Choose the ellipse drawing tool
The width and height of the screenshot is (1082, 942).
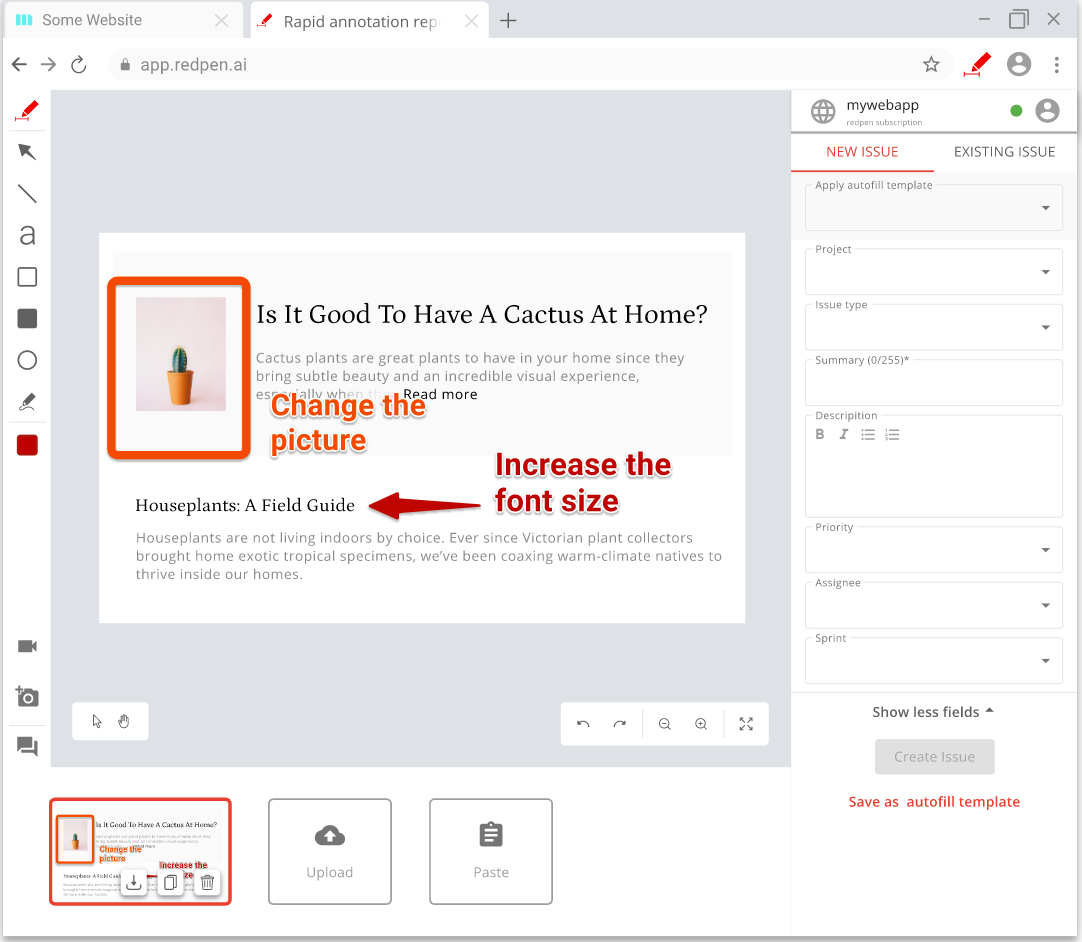27,360
